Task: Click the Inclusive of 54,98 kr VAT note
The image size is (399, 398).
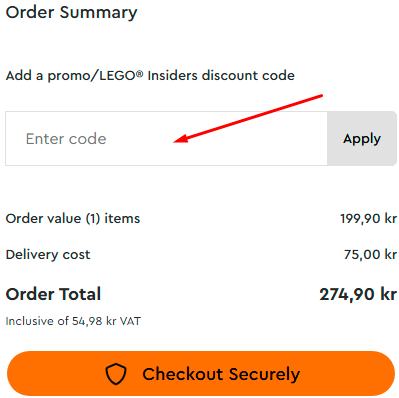Action: click(x=73, y=321)
